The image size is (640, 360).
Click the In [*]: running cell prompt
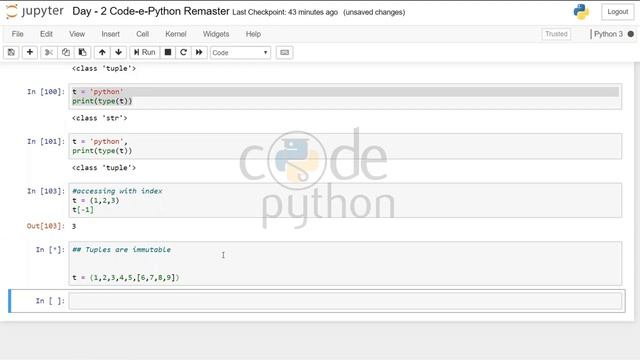coord(50,250)
